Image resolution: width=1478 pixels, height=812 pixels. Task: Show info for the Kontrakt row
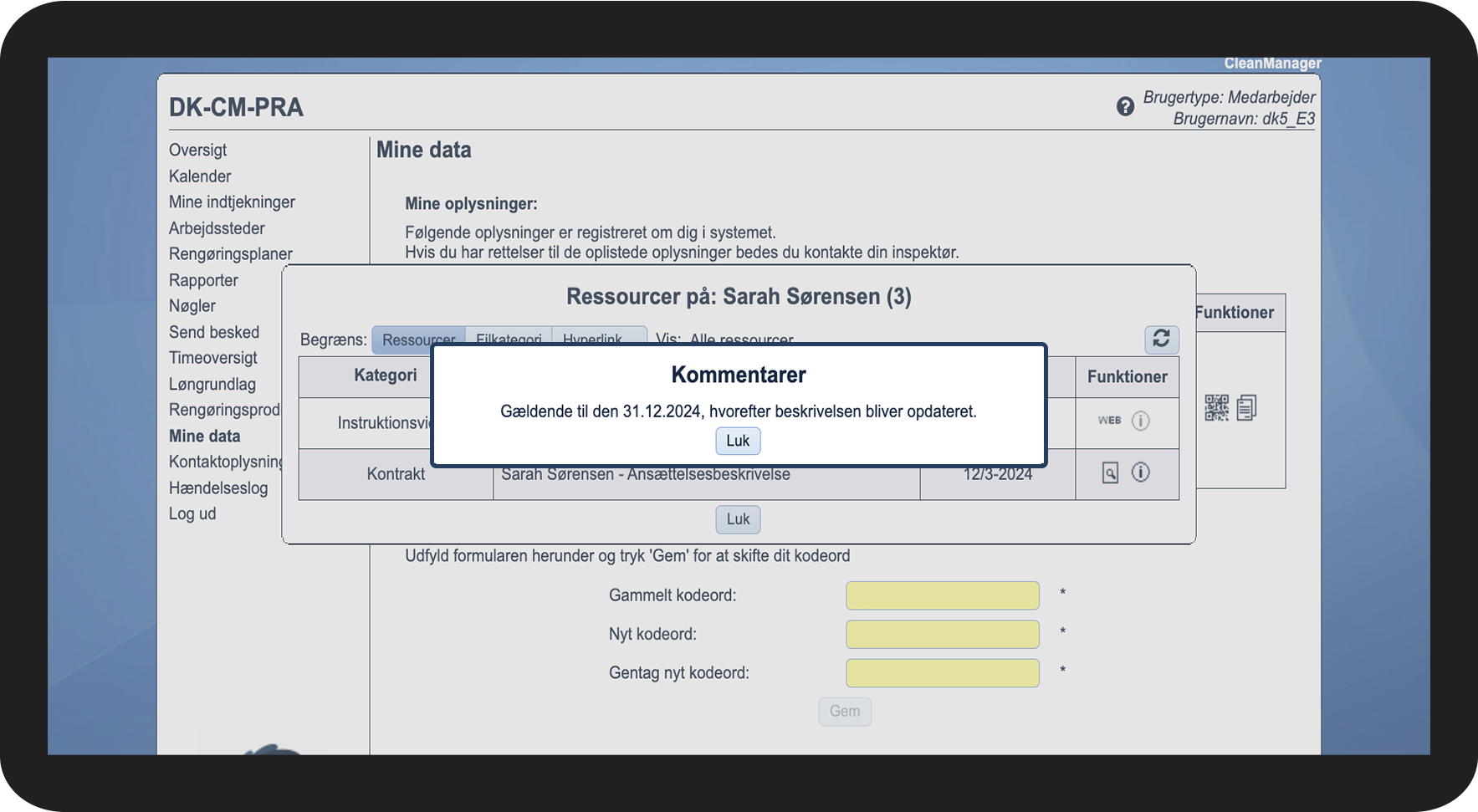1141,472
